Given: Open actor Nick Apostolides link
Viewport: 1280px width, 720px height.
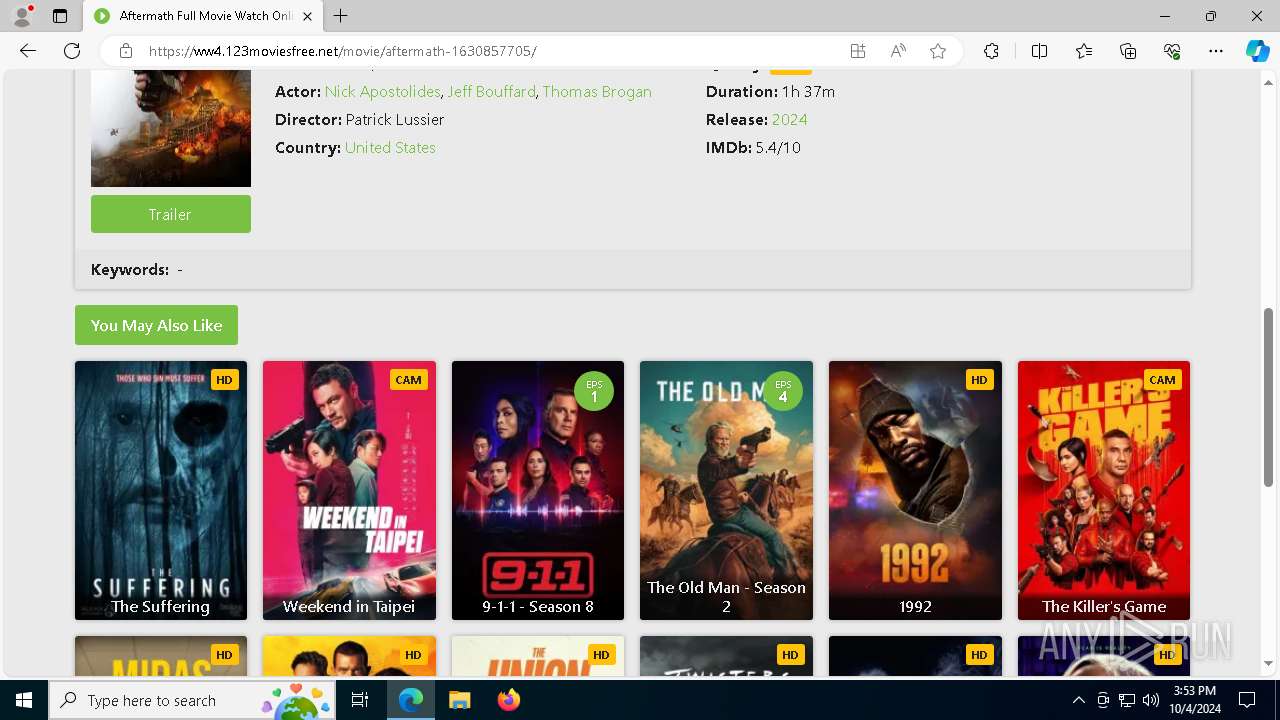Looking at the screenshot, I should [382, 91].
